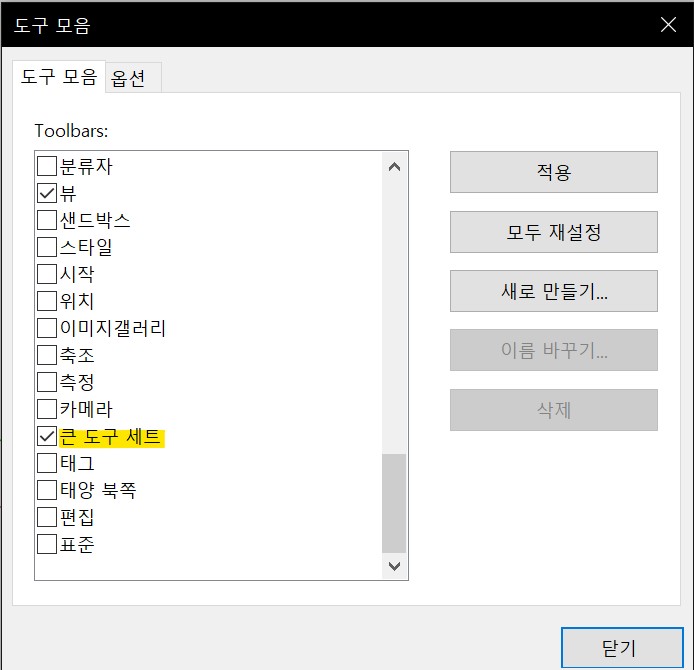The width and height of the screenshot is (694, 670).
Task: Uncheck the 큰 도구 세트 checkbox
Action: [47, 436]
